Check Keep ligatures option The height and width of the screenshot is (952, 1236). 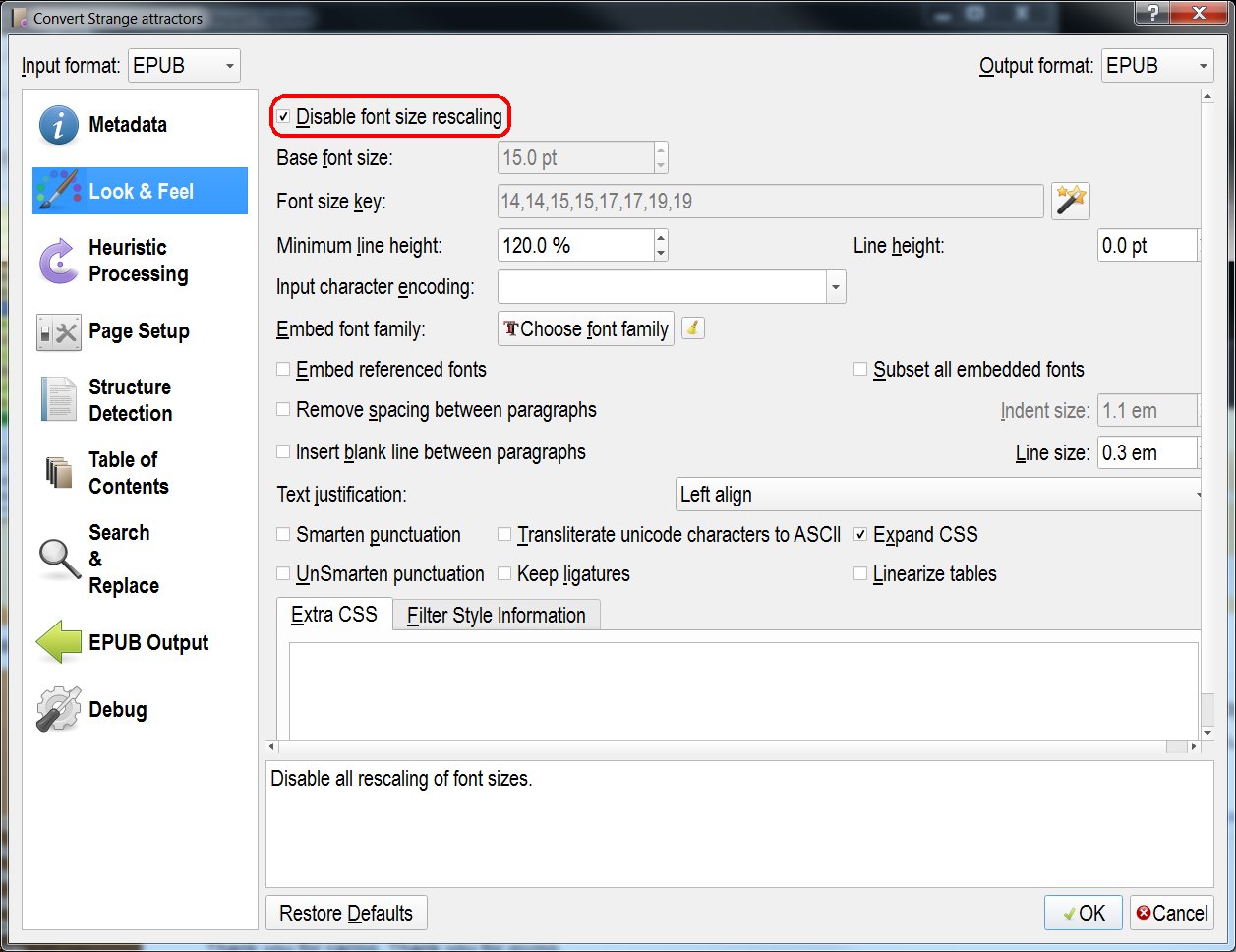click(x=504, y=574)
